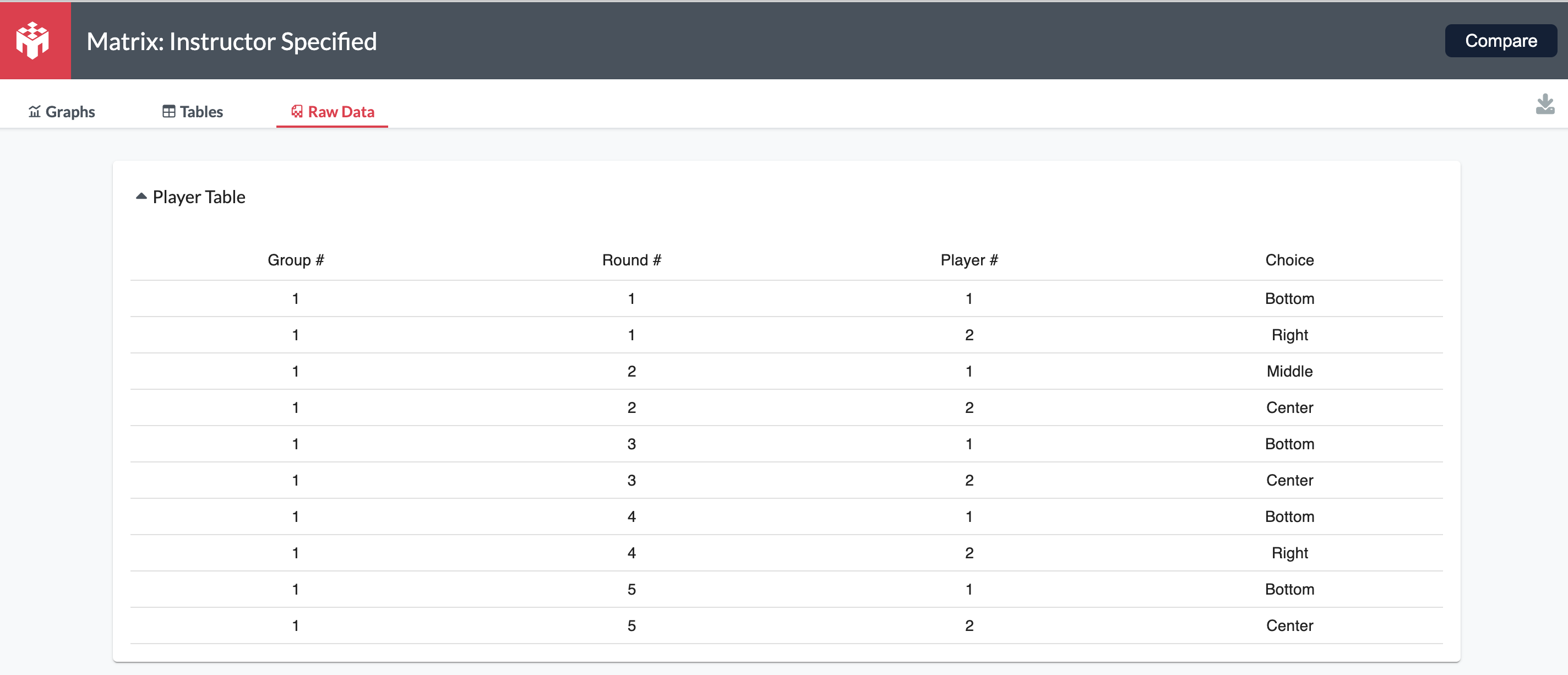Image resolution: width=1568 pixels, height=675 pixels.
Task: Click Bottom choice in round 5
Action: [x=1289, y=589]
